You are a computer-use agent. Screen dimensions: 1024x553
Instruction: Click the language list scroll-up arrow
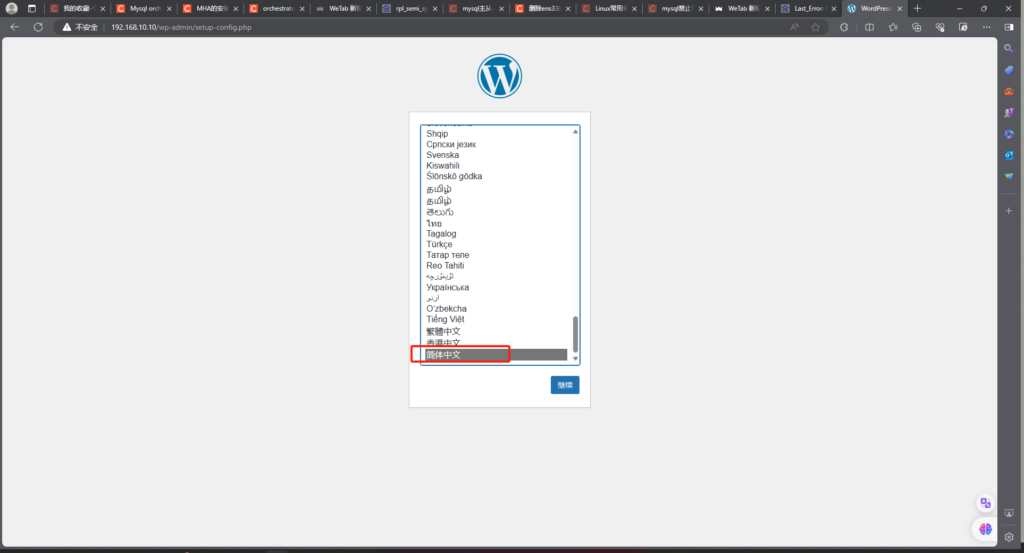[575, 132]
